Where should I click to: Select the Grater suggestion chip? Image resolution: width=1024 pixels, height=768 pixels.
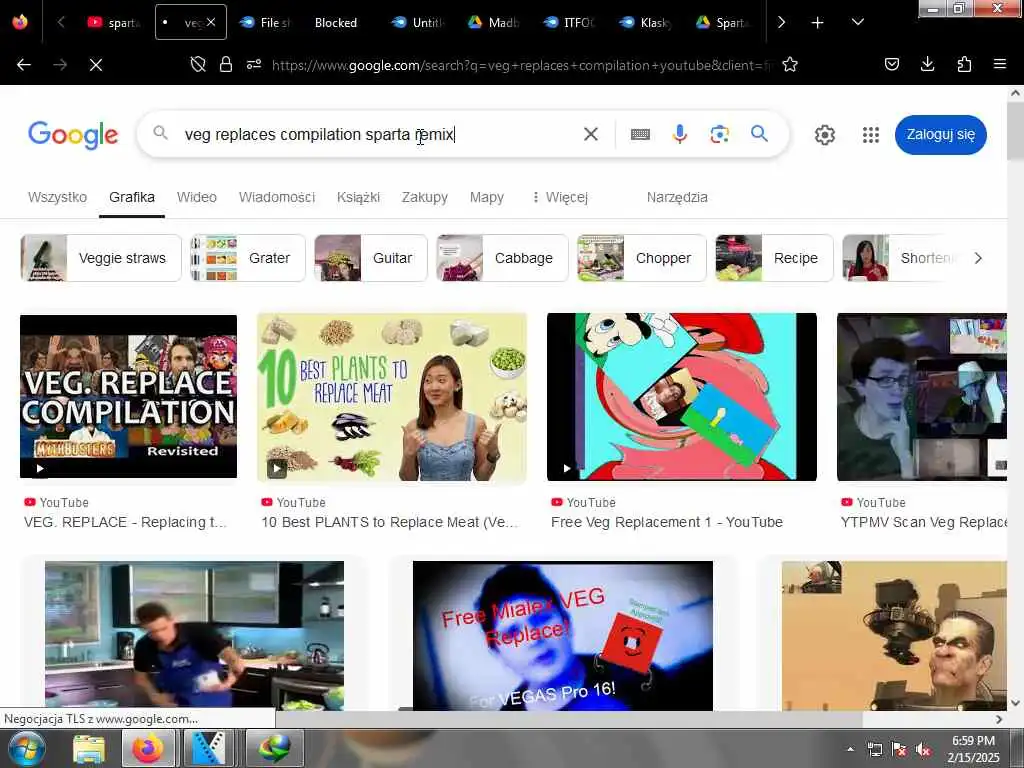click(248, 258)
